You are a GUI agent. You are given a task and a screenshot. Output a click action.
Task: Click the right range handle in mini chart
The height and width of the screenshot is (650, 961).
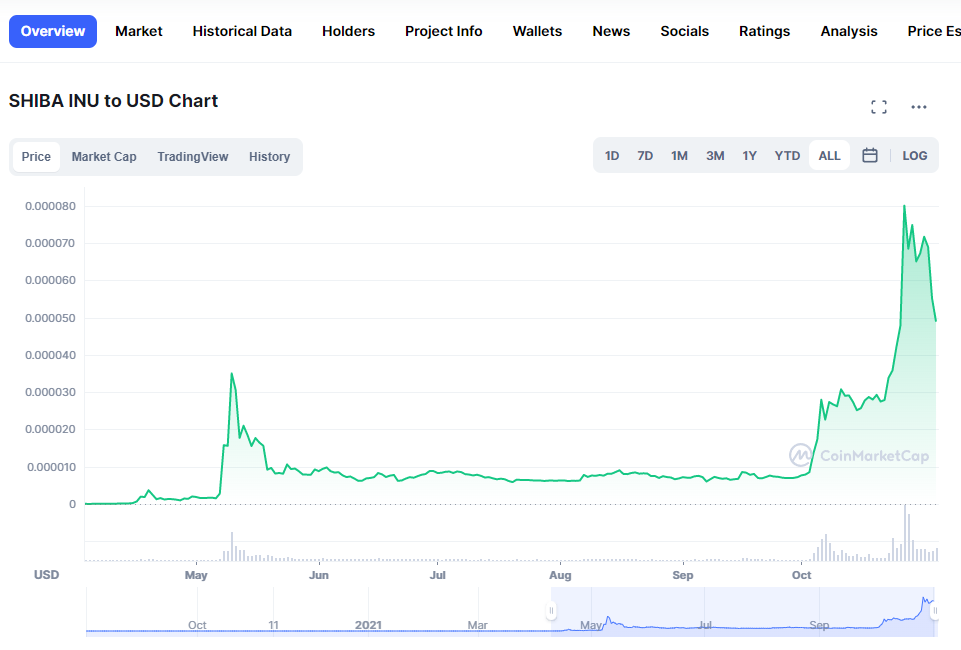[935, 611]
